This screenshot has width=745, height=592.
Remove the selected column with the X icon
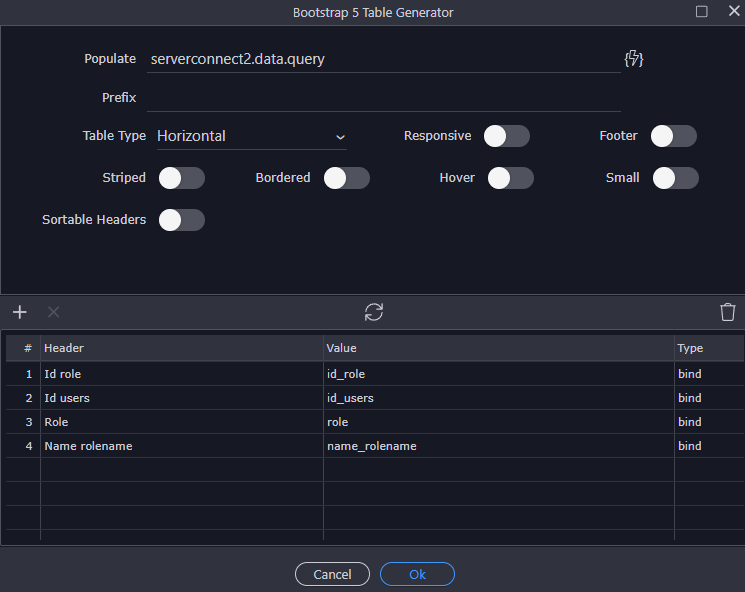(53, 312)
